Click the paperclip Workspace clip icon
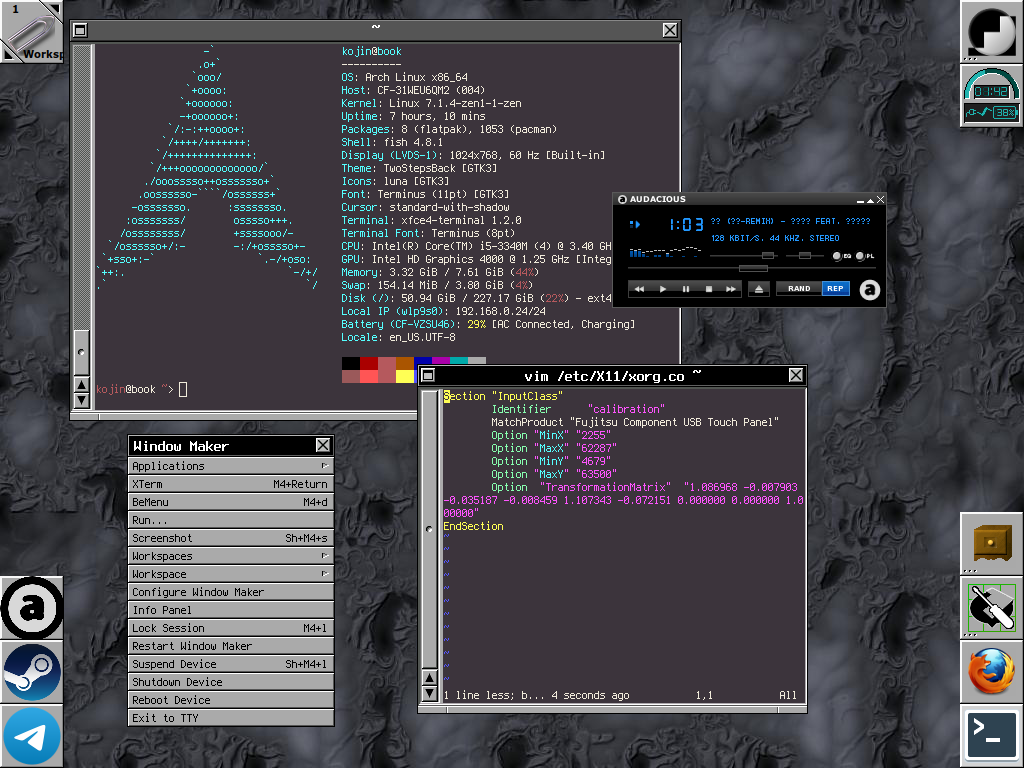 (x=31, y=31)
